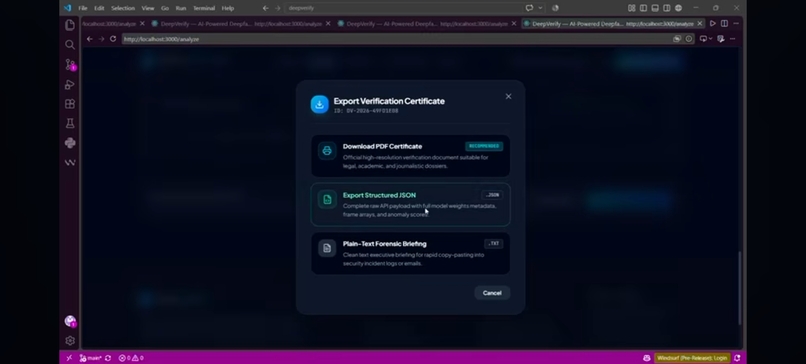Synchronize changes icon in the status bar
Image resolution: width=806 pixels, height=364 pixels.
coord(108,358)
